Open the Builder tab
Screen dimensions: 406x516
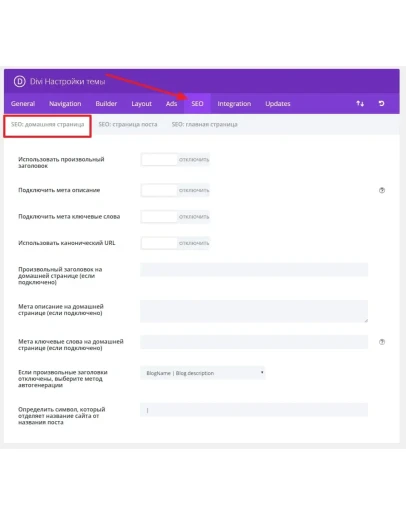106,104
